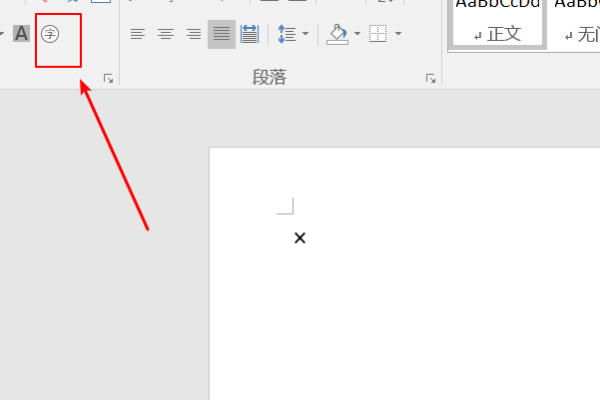Viewport: 600px width, 400px height.
Task: Center the paragraph text
Action: 166,34
